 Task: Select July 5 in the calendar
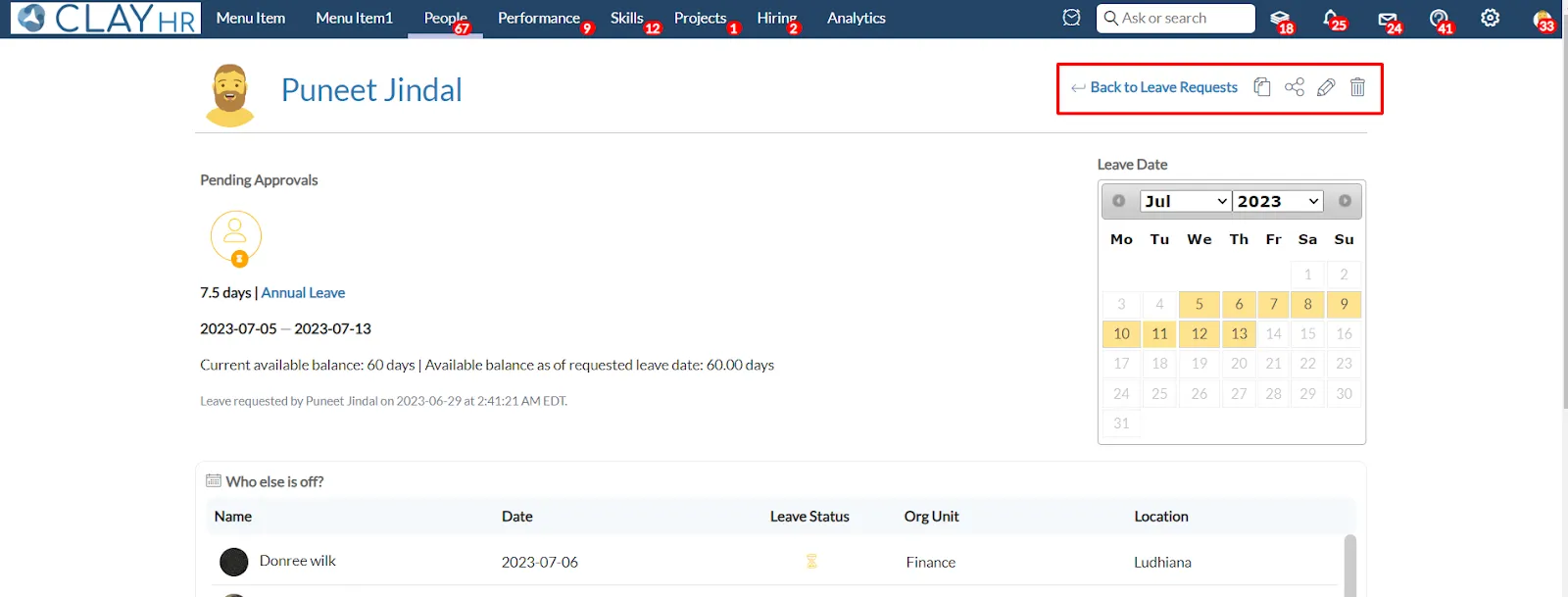pos(1200,304)
